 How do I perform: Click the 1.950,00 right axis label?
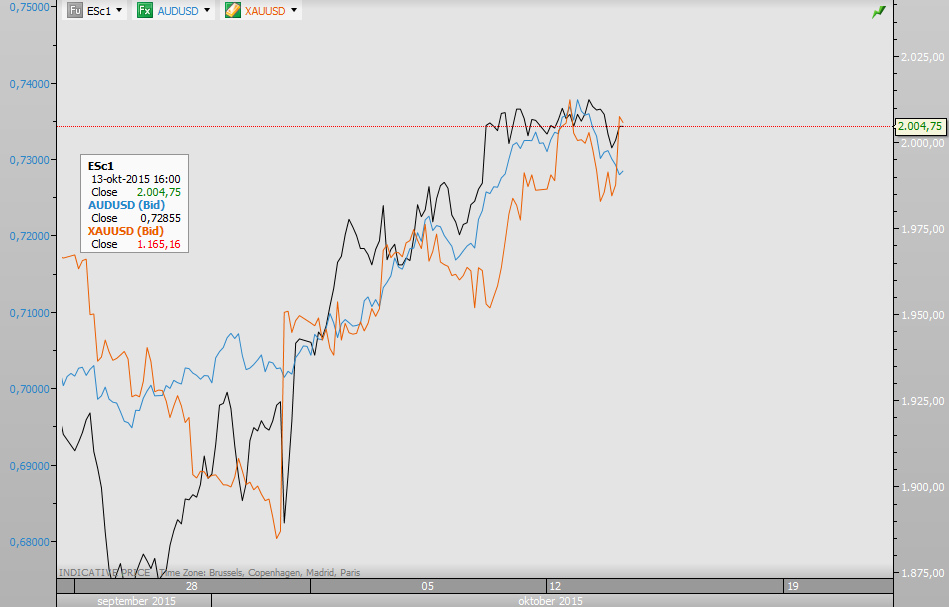coord(922,316)
